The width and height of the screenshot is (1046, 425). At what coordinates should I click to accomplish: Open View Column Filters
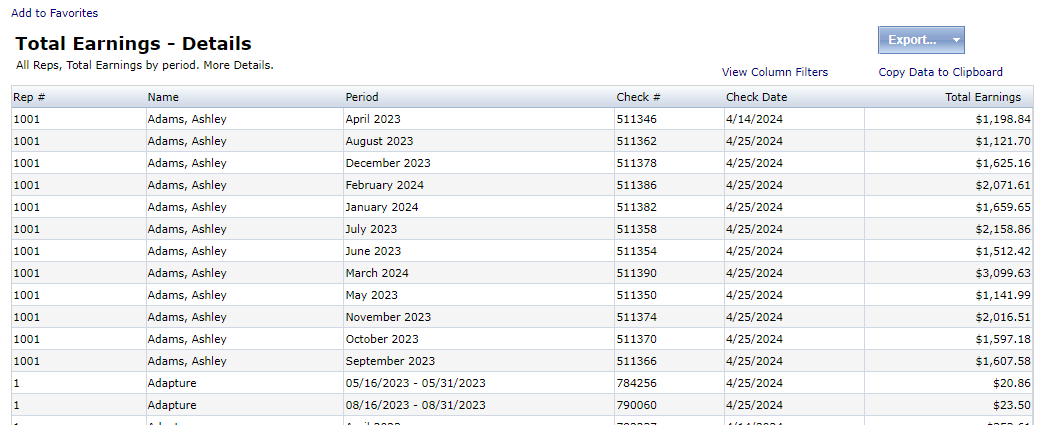[x=774, y=72]
